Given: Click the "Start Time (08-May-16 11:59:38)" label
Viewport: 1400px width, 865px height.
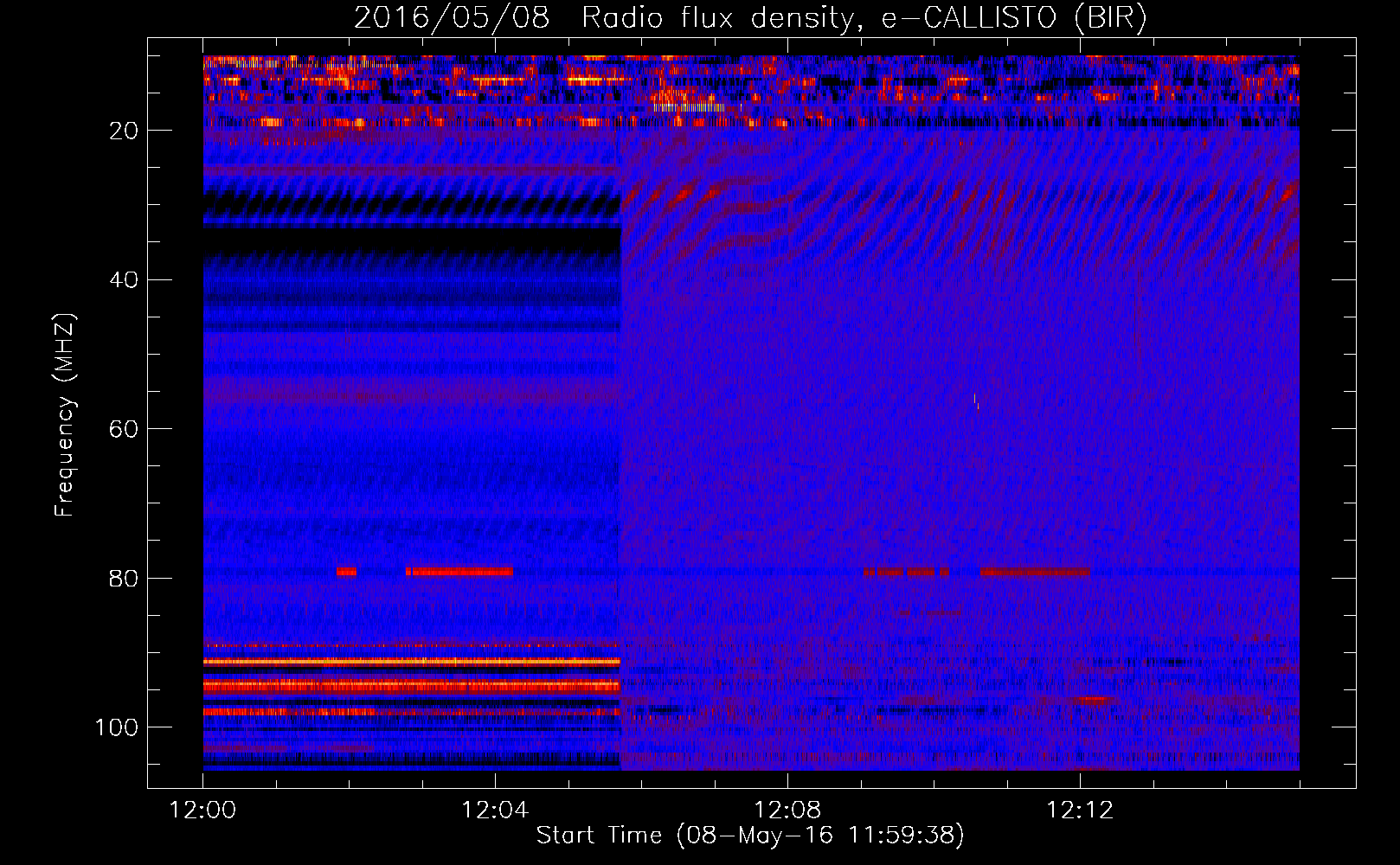Looking at the screenshot, I should [x=750, y=835].
